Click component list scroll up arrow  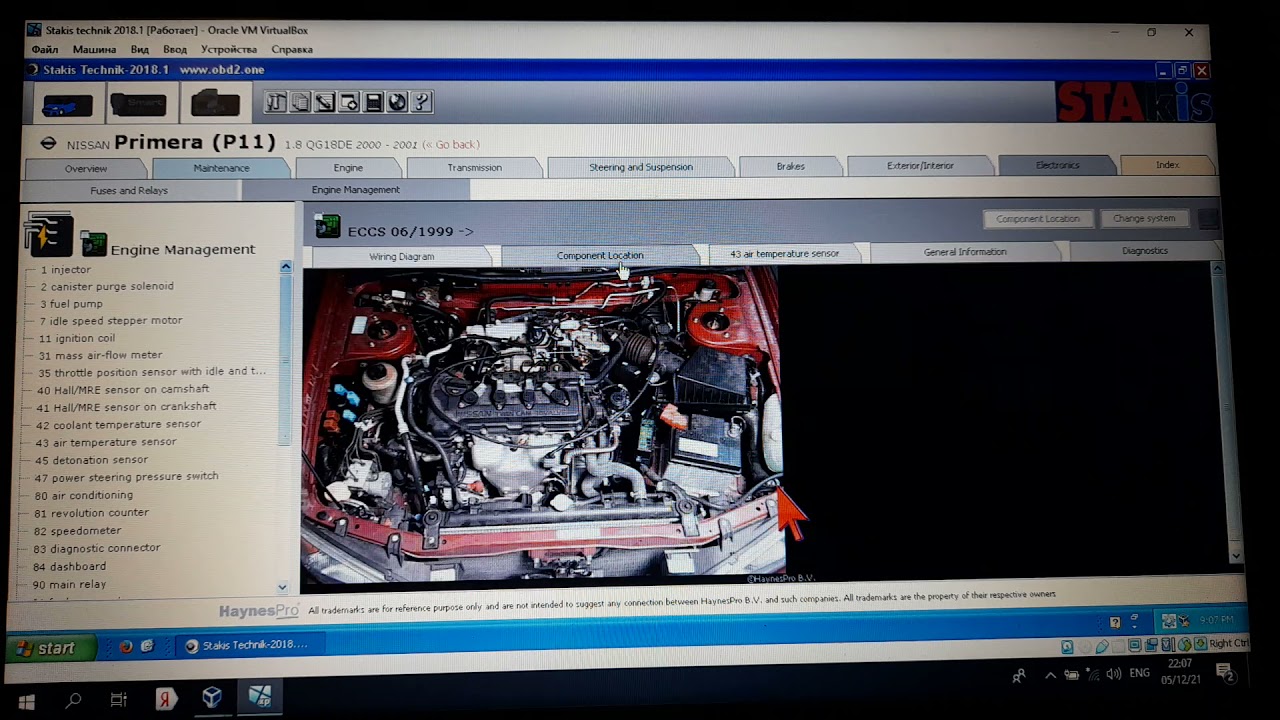(286, 267)
